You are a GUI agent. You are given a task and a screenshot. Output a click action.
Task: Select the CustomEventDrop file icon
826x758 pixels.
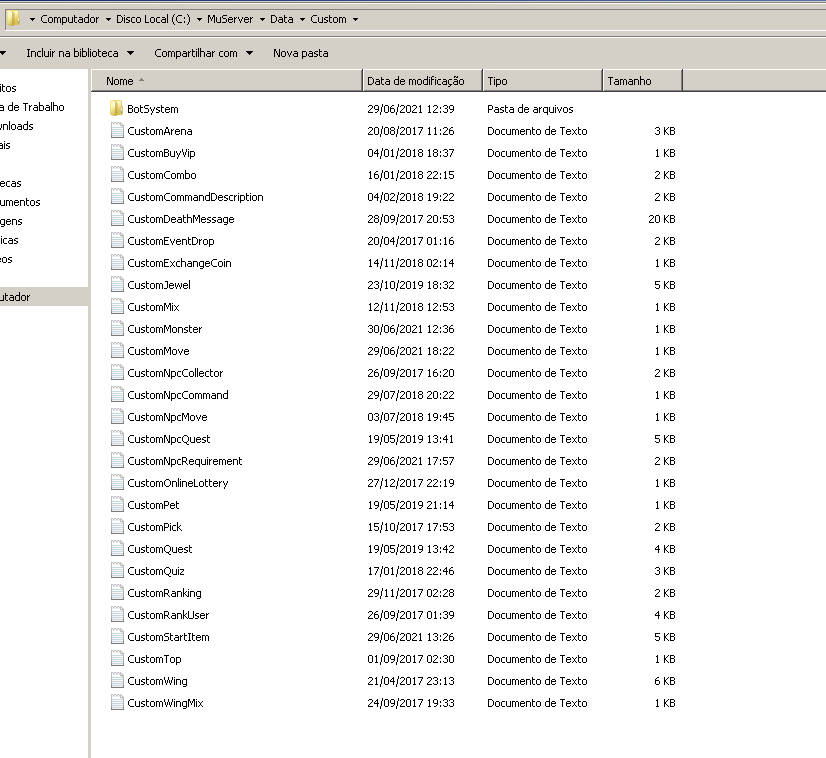click(x=117, y=241)
